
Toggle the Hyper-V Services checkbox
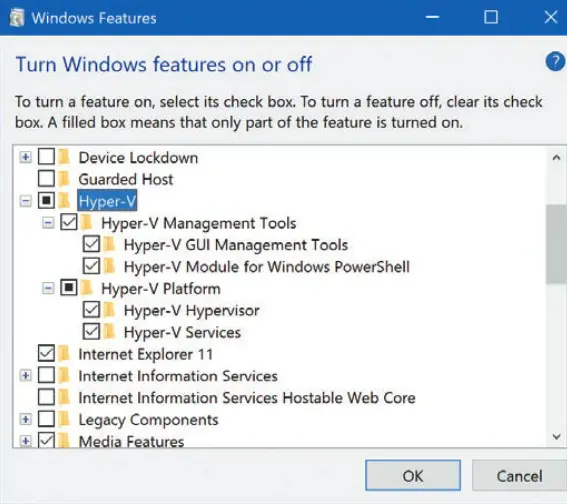(x=91, y=332)
